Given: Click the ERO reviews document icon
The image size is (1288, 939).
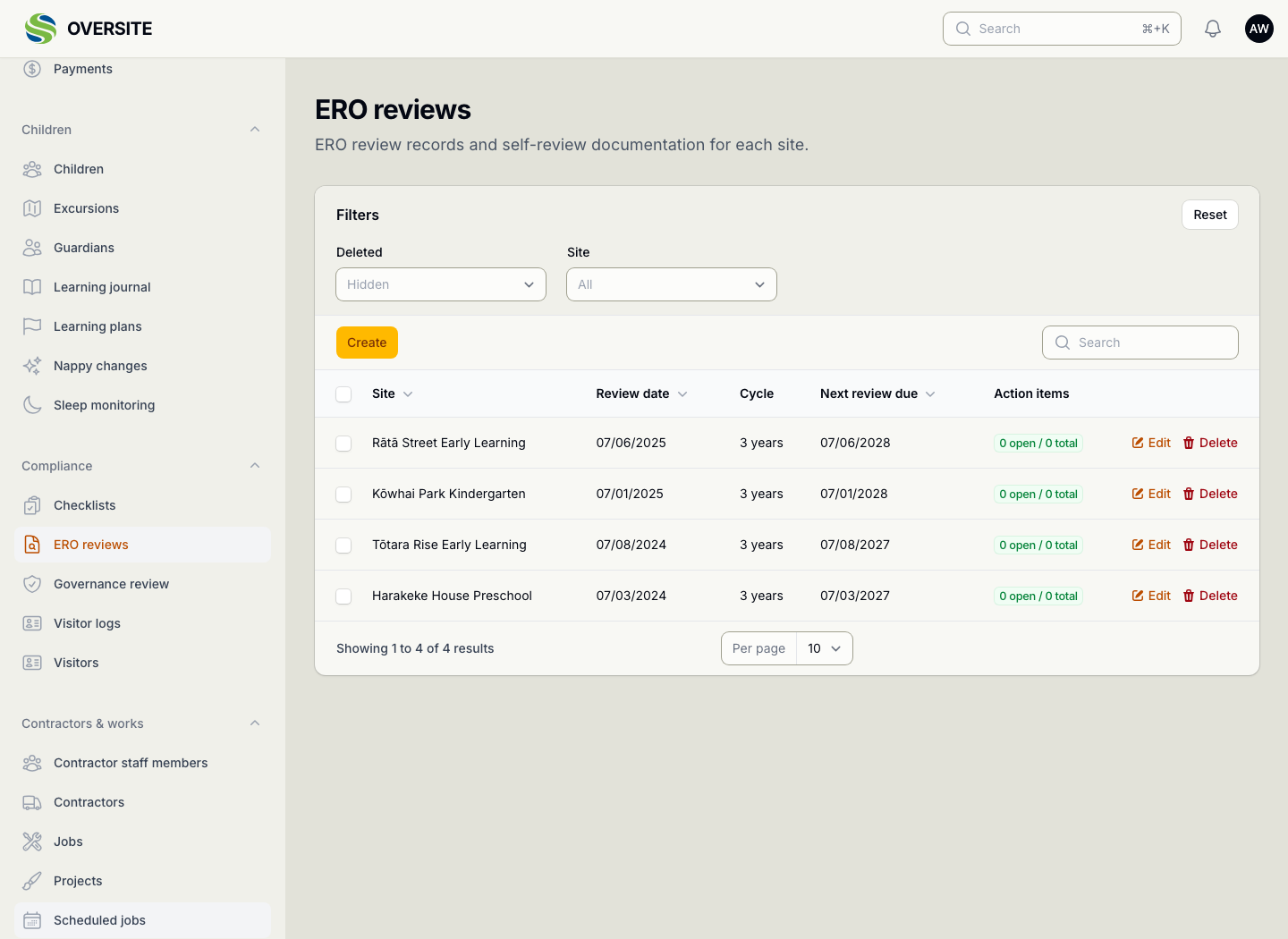Looking at the screenshot, I should 32,545.
